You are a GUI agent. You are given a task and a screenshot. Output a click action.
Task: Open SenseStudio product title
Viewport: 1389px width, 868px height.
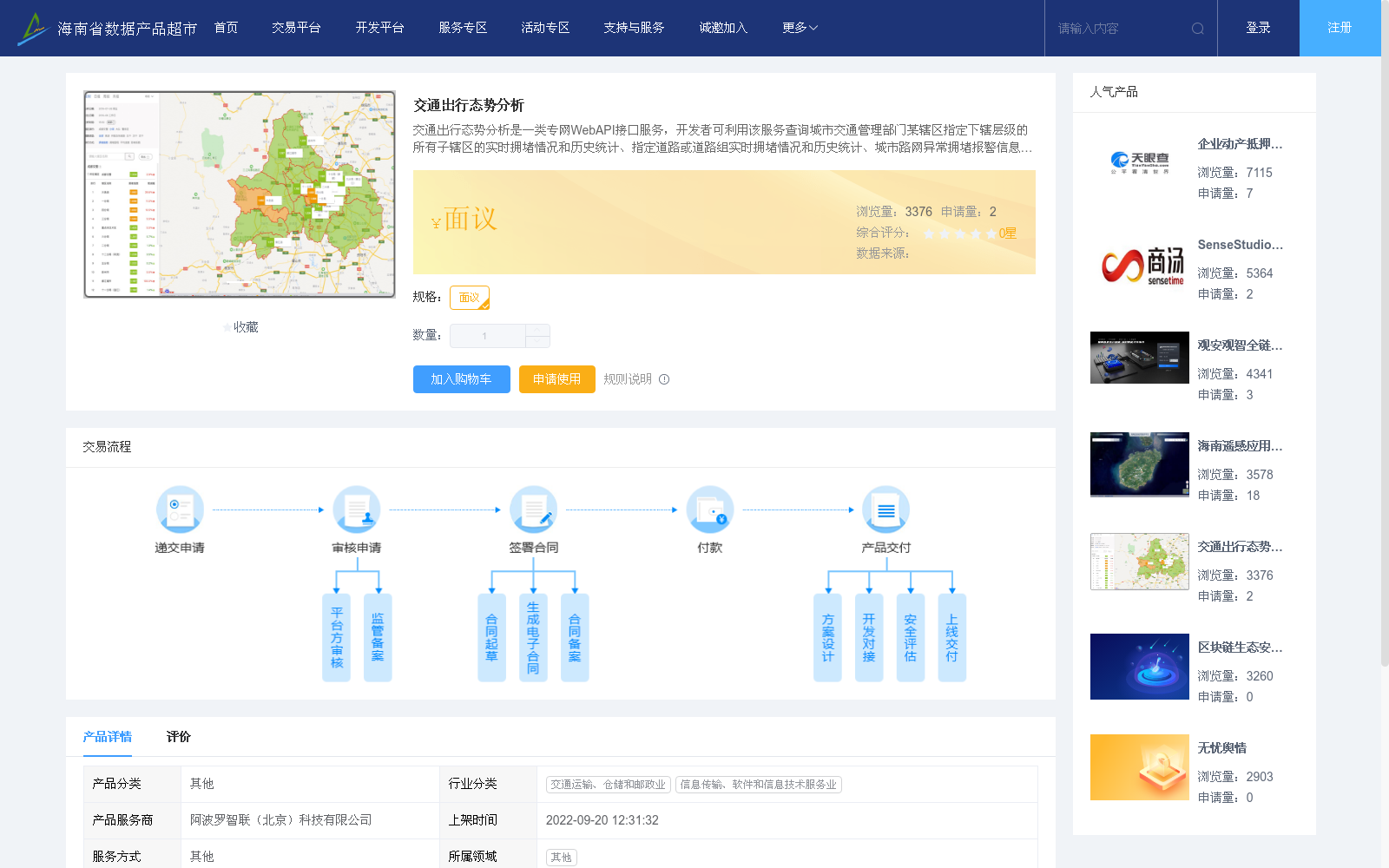click(1240, 245)
